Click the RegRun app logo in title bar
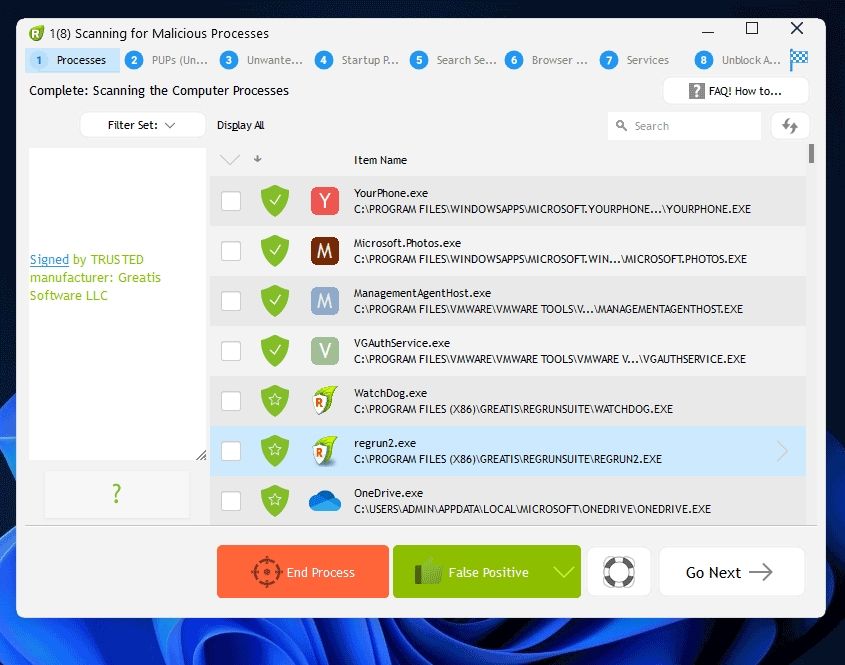Viewport: 845px width, 665px height. 36,33
